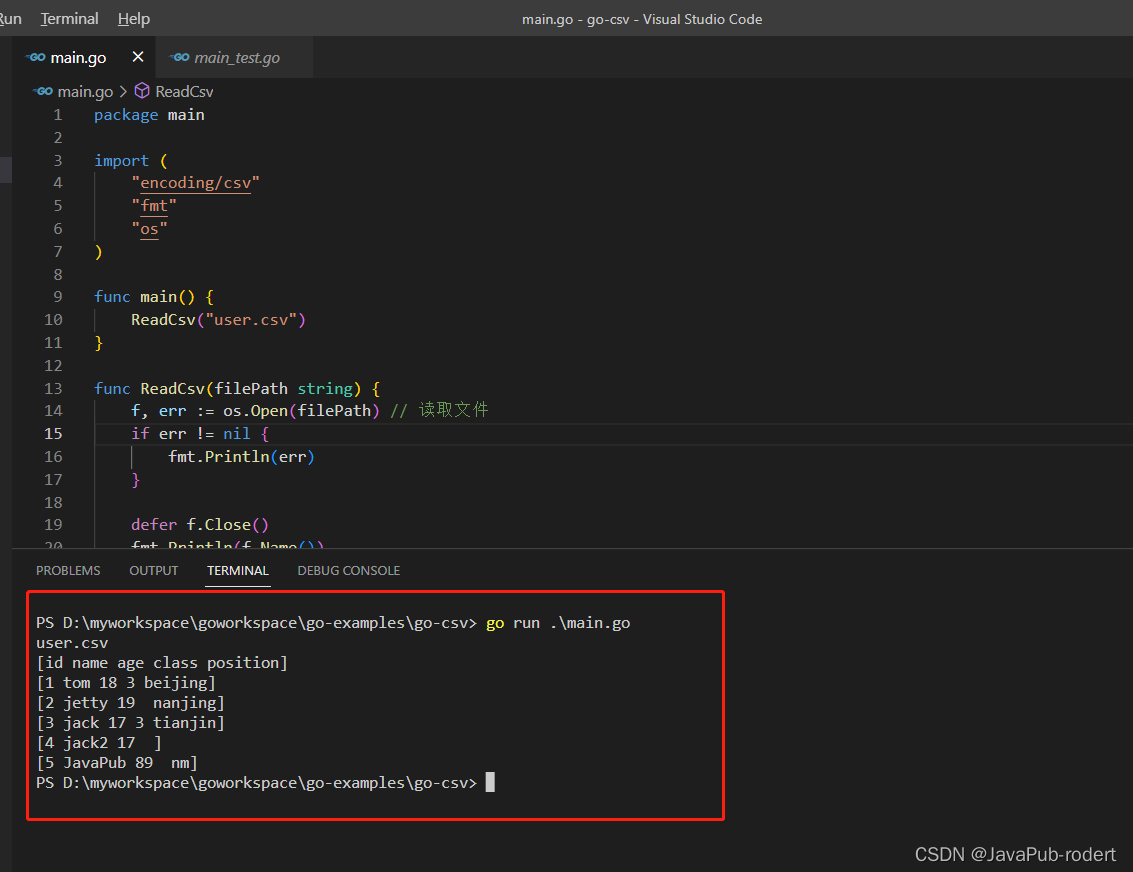Click the Go file icon on main_test.go tab
This screenshot has height=872, width=1133.
pos(180,57)
